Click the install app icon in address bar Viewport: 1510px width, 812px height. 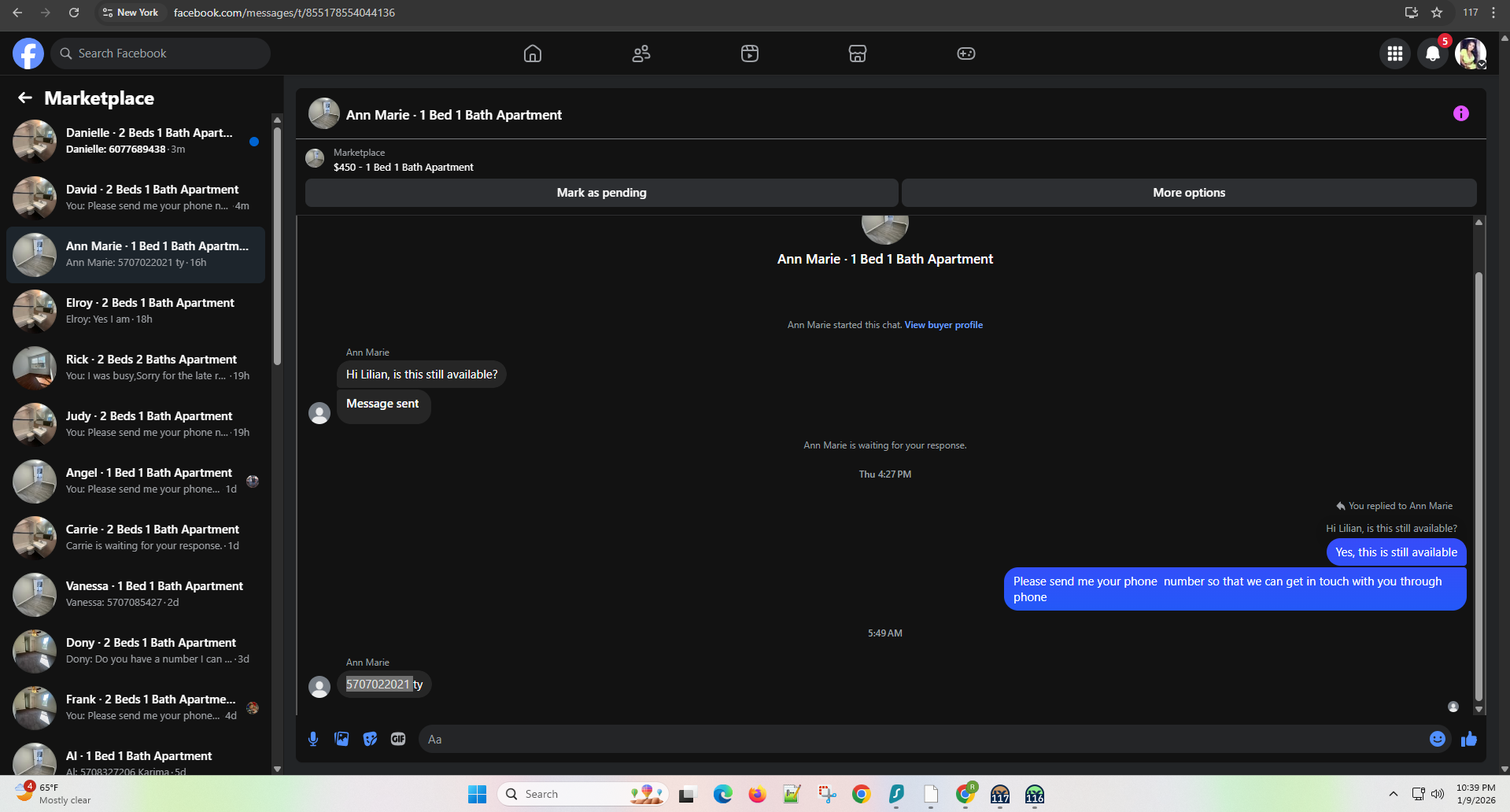click(x=1412, y=13)
